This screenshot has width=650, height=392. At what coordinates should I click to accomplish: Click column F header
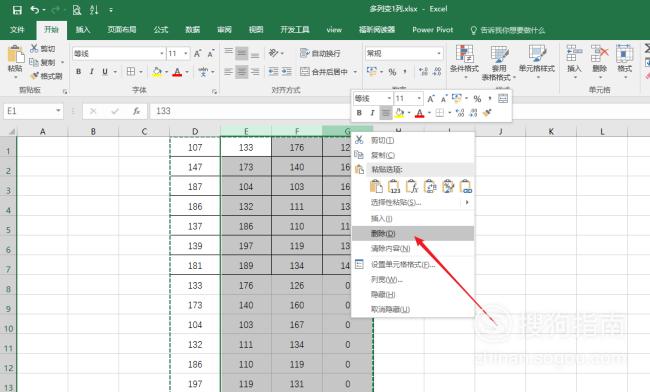pyautogui.click(x=297, y=131)
